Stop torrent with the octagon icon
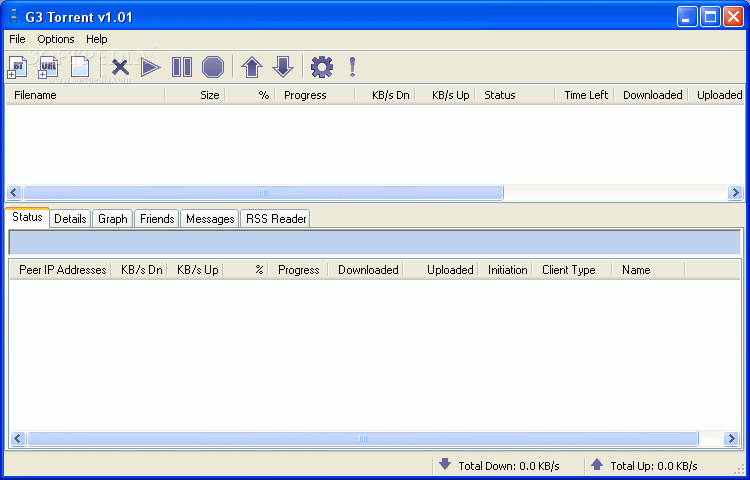The image size is (750, 480). pyautogui.click(x=213, y=67)
